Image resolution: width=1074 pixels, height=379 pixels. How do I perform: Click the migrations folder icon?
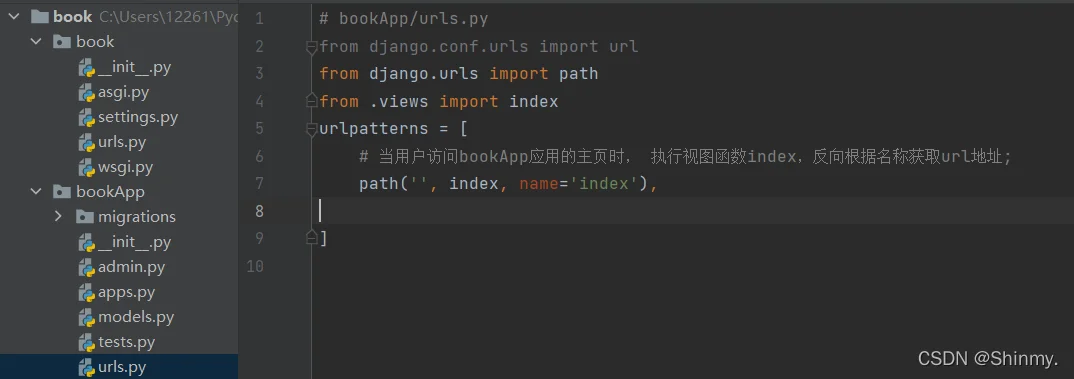pos(84,217)
